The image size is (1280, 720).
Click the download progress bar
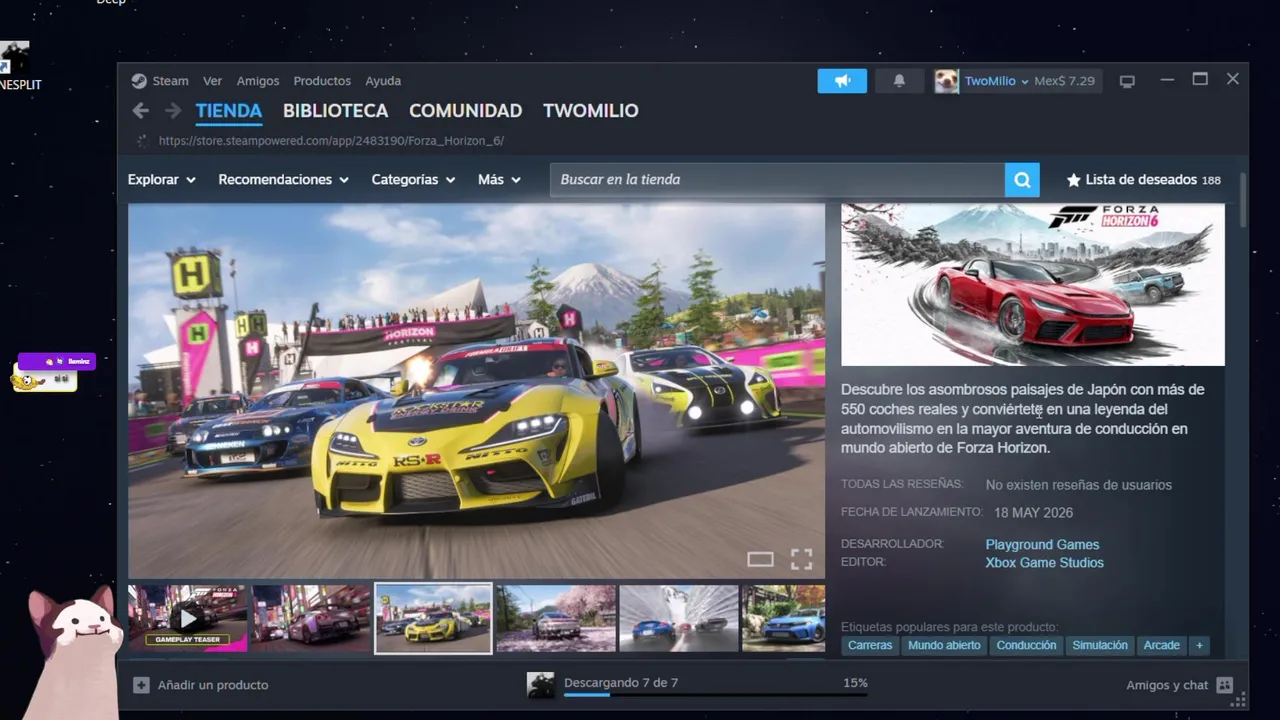coord(716,694)
